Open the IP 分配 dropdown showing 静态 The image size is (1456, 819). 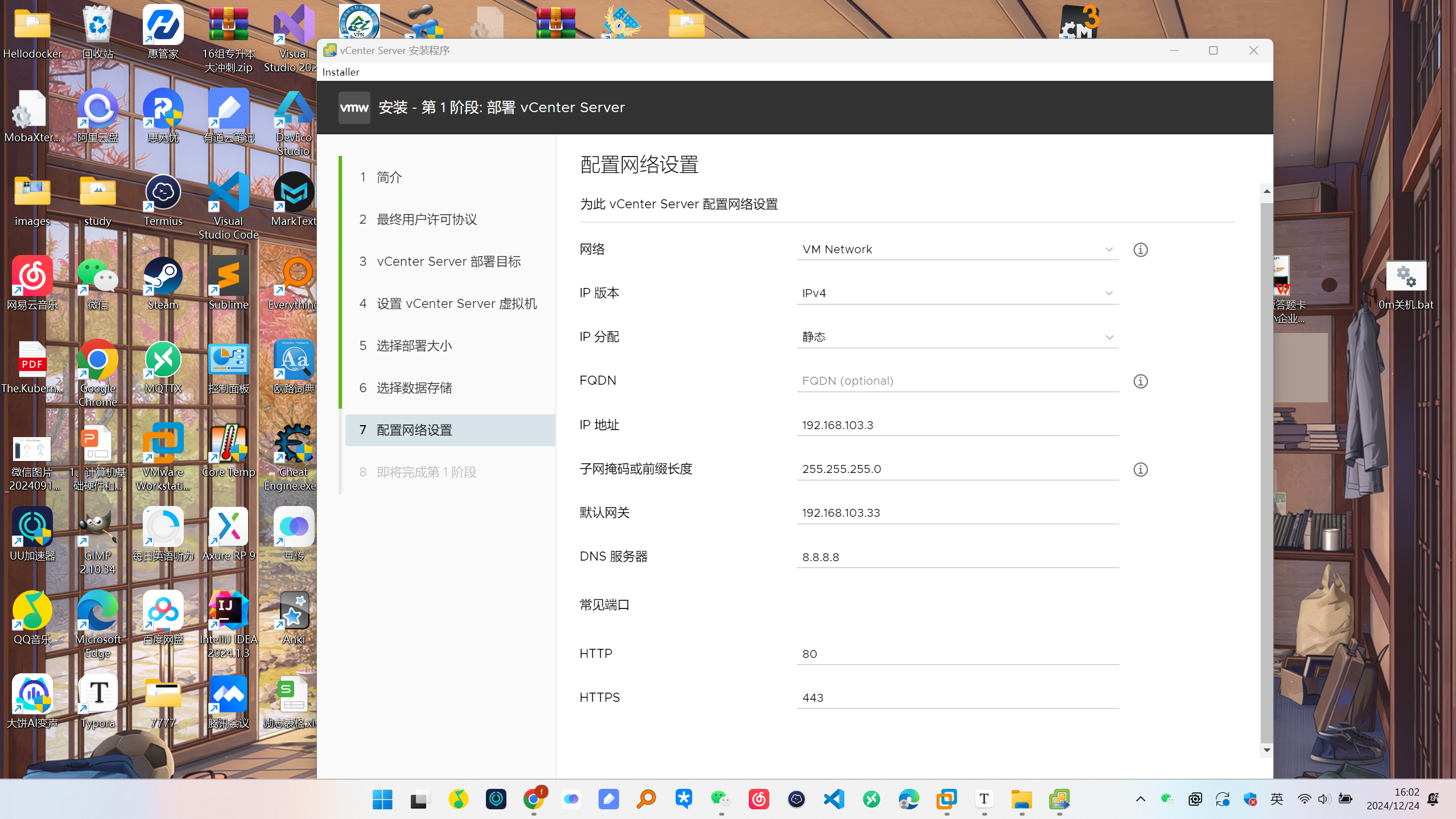(957, 337)
